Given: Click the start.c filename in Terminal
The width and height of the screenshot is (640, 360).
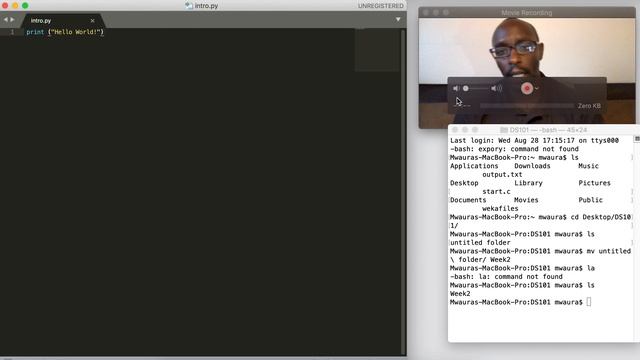Looking at the screenshot, I should click(x=496, y=191).
